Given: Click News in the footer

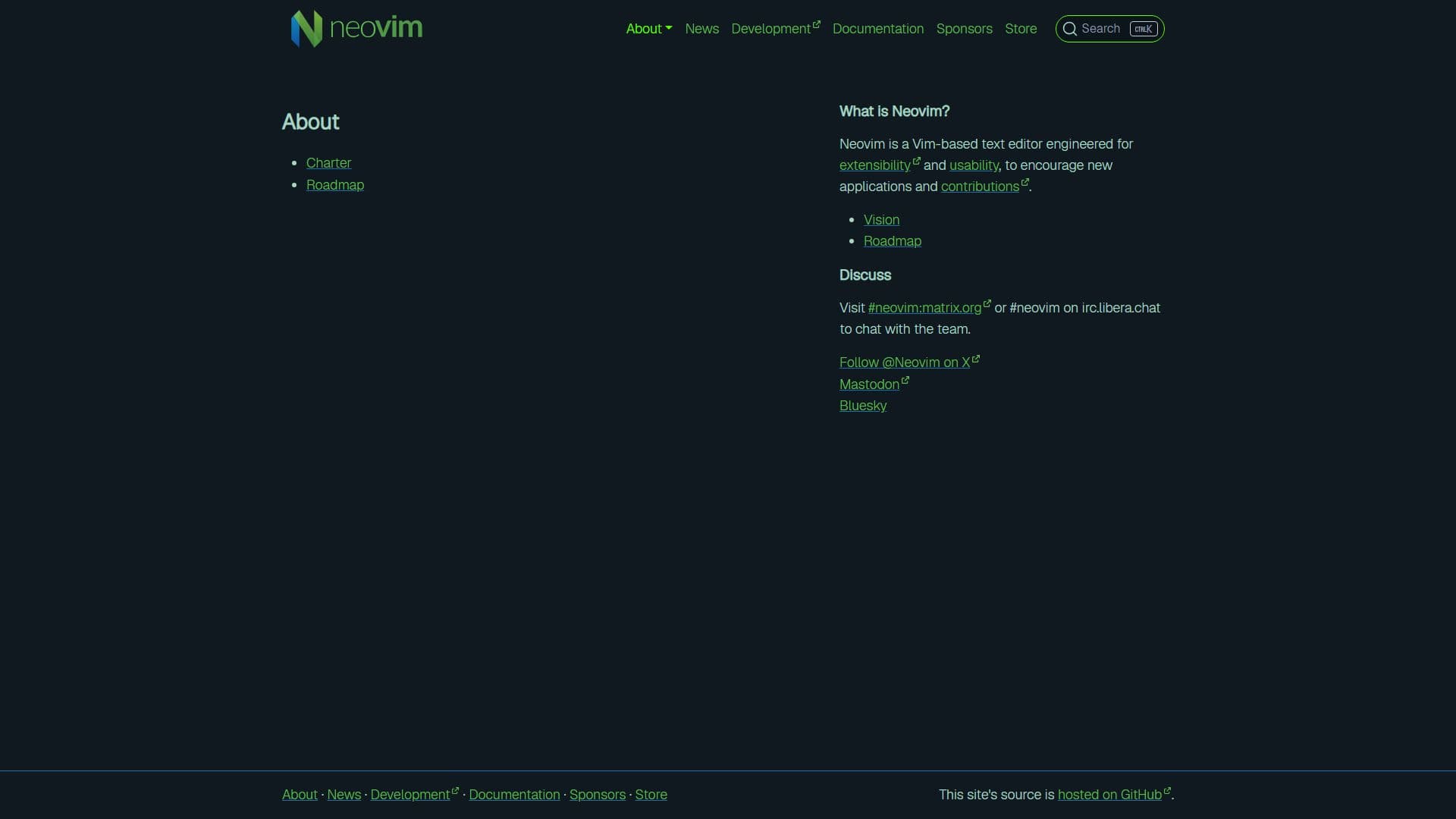Looking at the screenshot, I should [344, 795].
